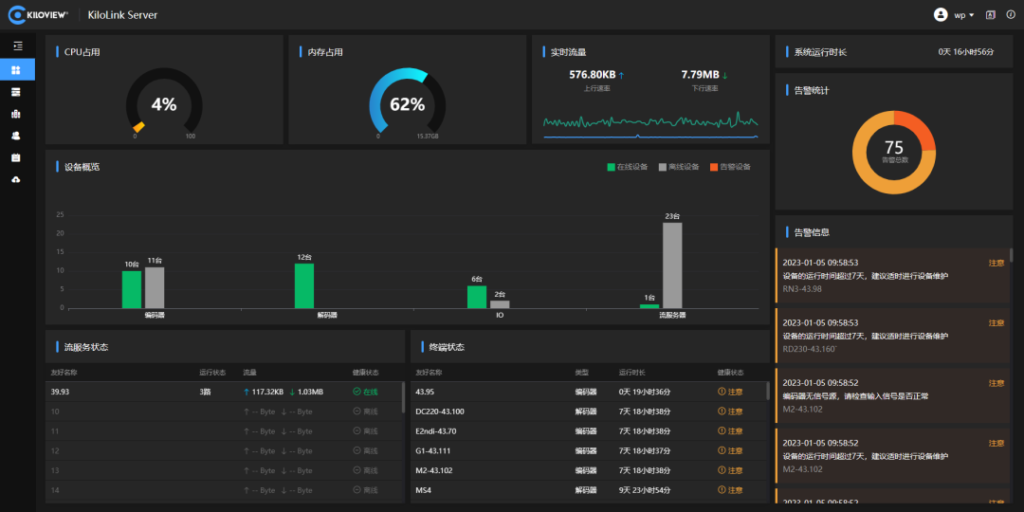Select the 39.93 stream server row
This screenshot has height=512, width=1024.
[223, 392]
